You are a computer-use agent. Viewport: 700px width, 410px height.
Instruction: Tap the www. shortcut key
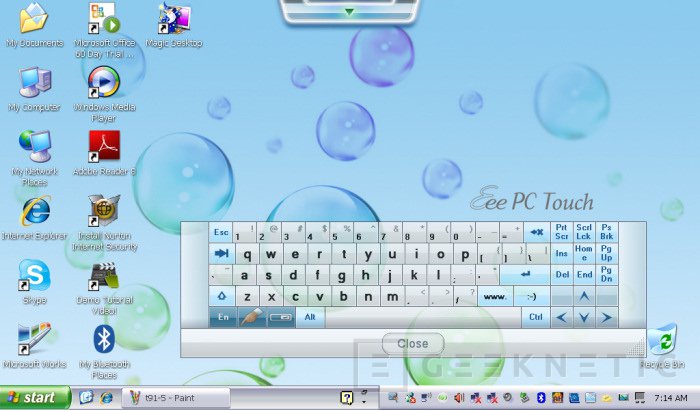(495, 296)
